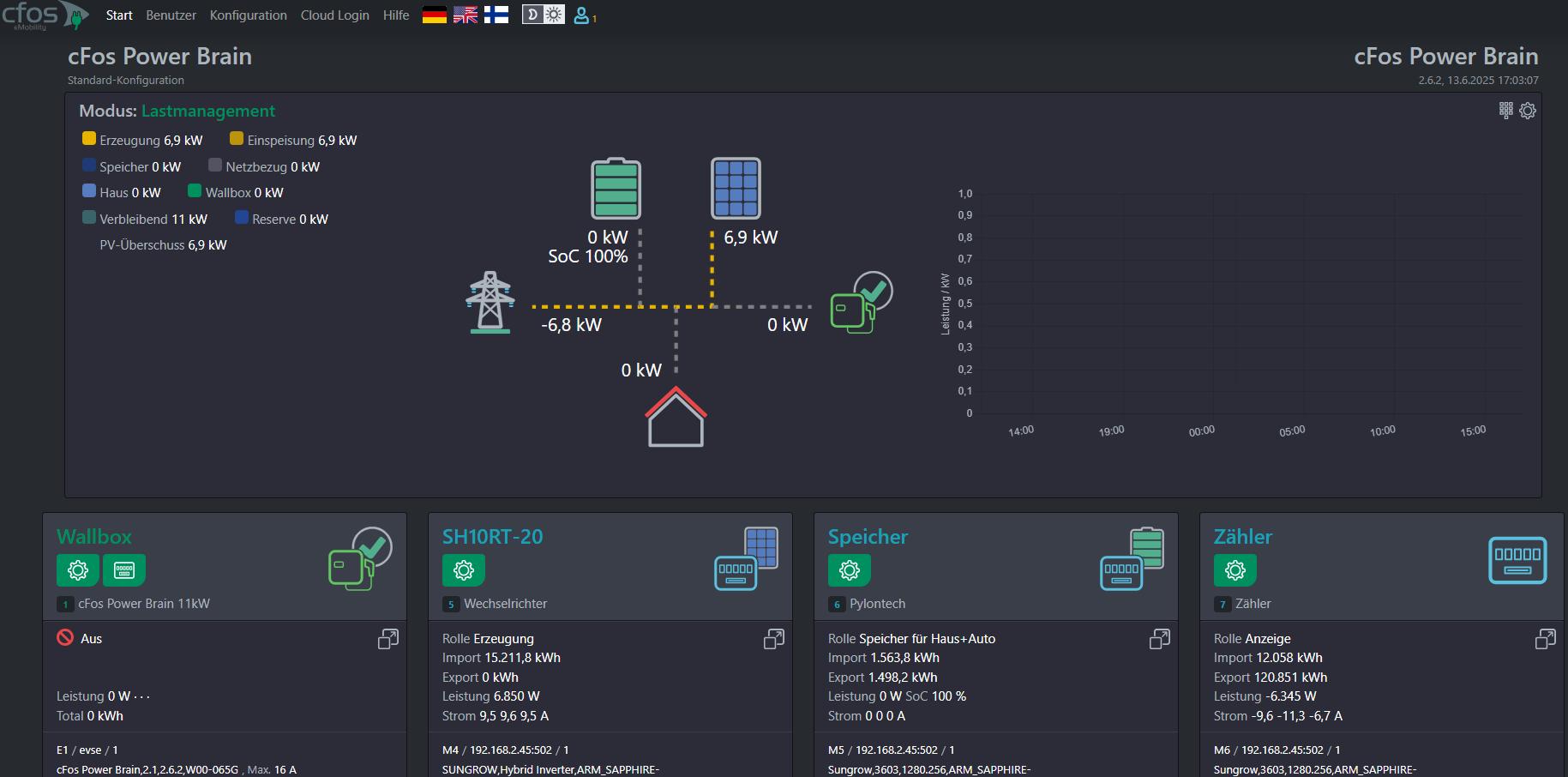
Task: Click the PV-Überschuss 6,9 kW value
Action: [x=207, y=245]
